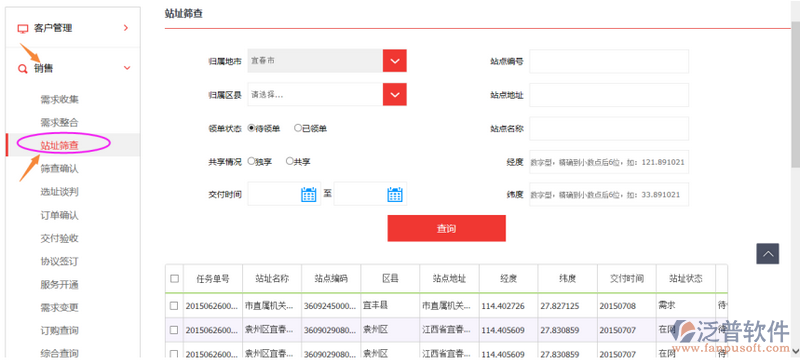The height and width of the screenshot is (364, 800).
Task: Click the 销售 magnifier icon
Action: [22, 68]
